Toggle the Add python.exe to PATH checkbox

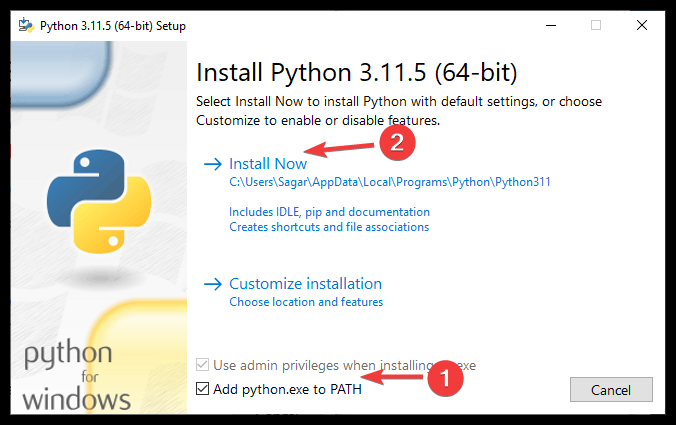(203, 389)
